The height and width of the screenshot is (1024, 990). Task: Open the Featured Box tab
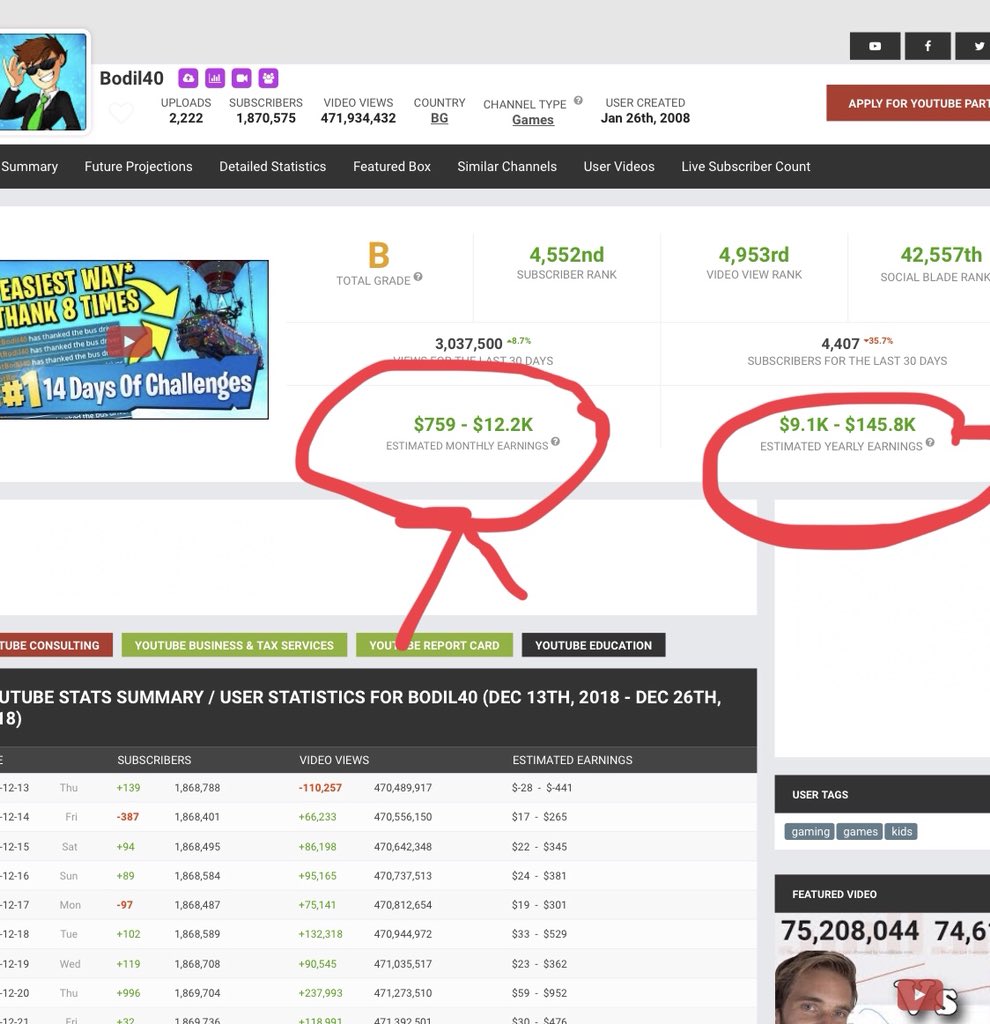[x=392, y=167]
